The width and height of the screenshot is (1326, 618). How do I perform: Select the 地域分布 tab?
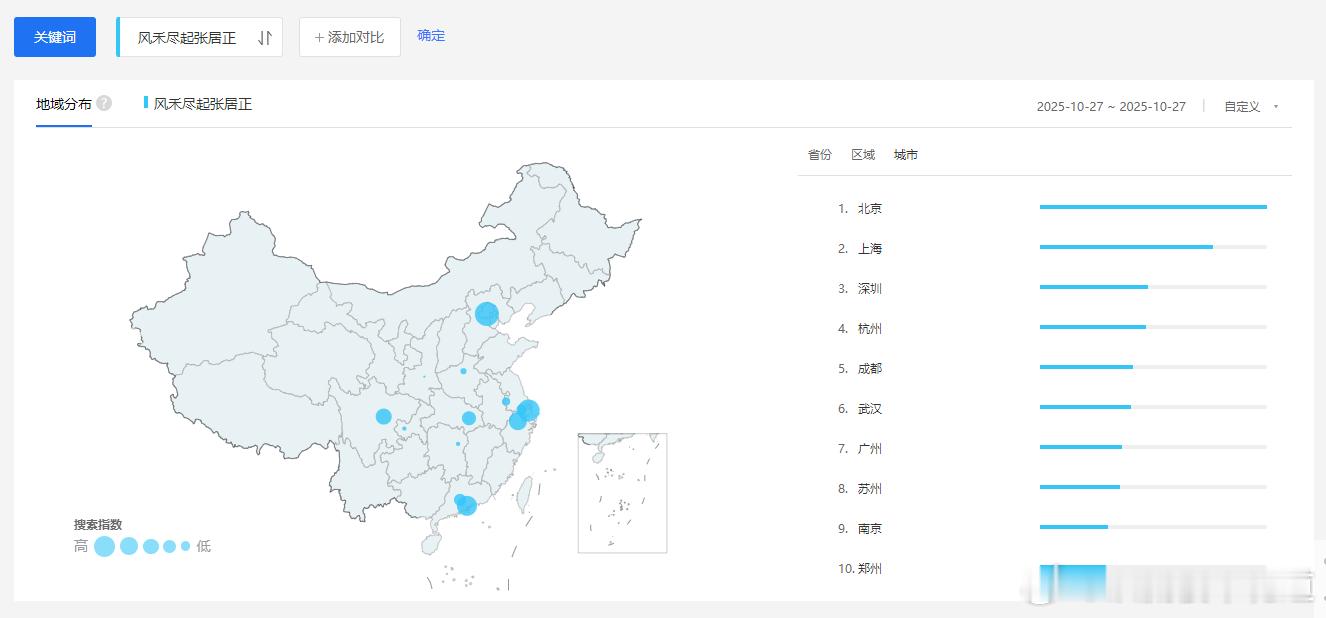pyautogui.click(x=64, y=104)
